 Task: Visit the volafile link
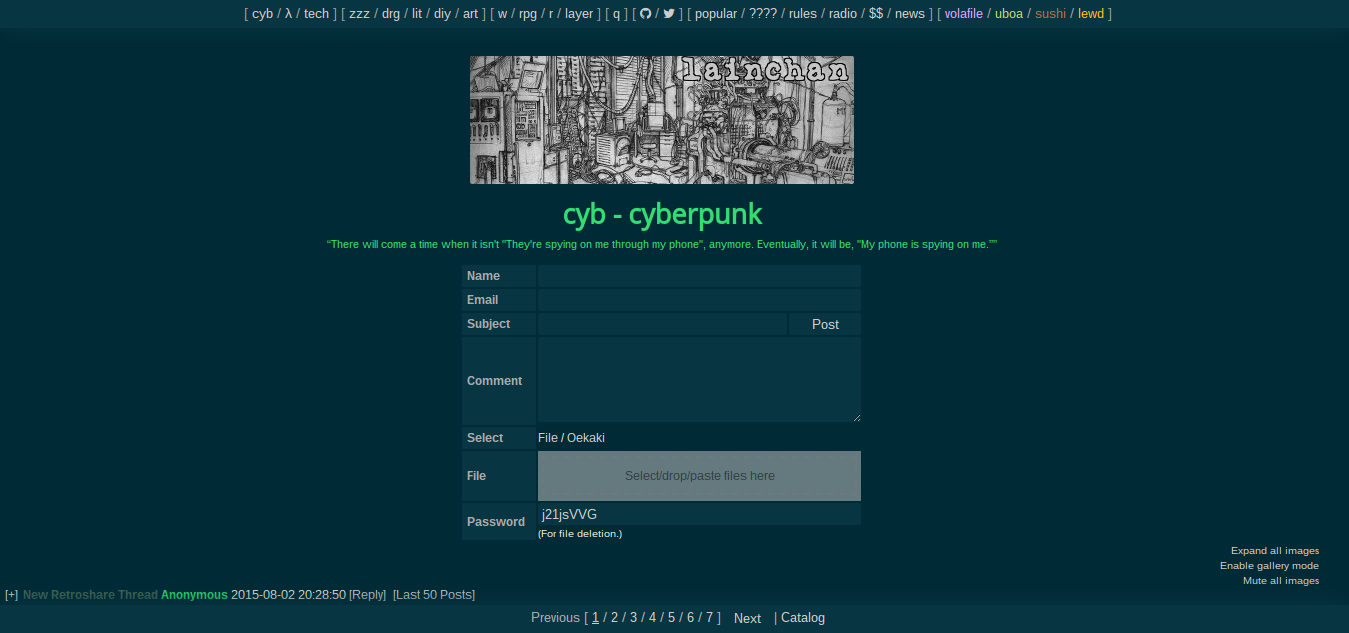[x=964, y=13]
